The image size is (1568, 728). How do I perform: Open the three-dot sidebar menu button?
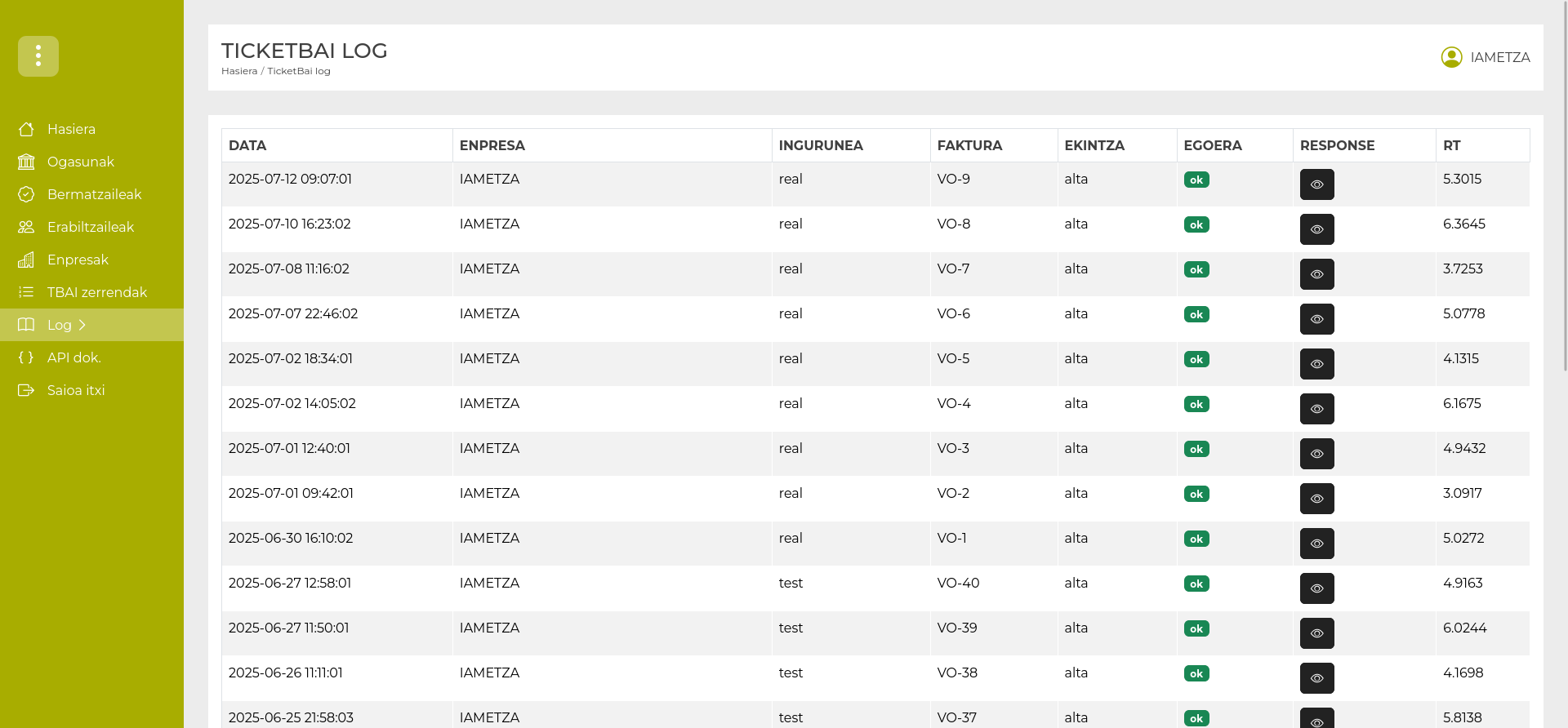(x=38, y=56)
